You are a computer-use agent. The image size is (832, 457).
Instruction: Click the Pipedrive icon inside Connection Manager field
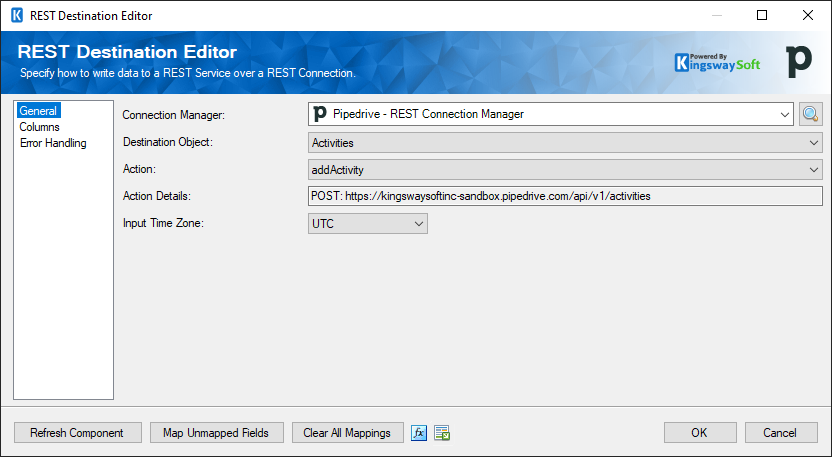[320, 114]
